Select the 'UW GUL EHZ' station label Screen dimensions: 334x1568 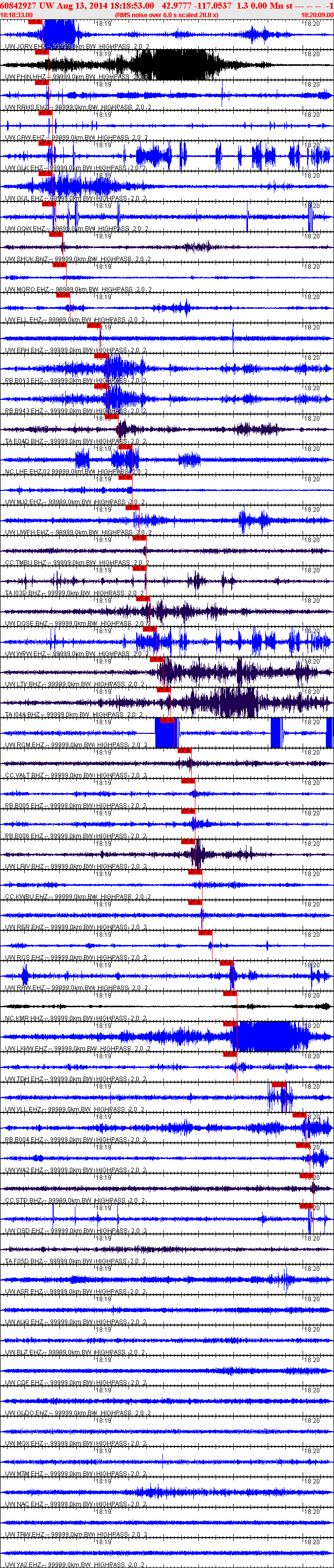24,199
